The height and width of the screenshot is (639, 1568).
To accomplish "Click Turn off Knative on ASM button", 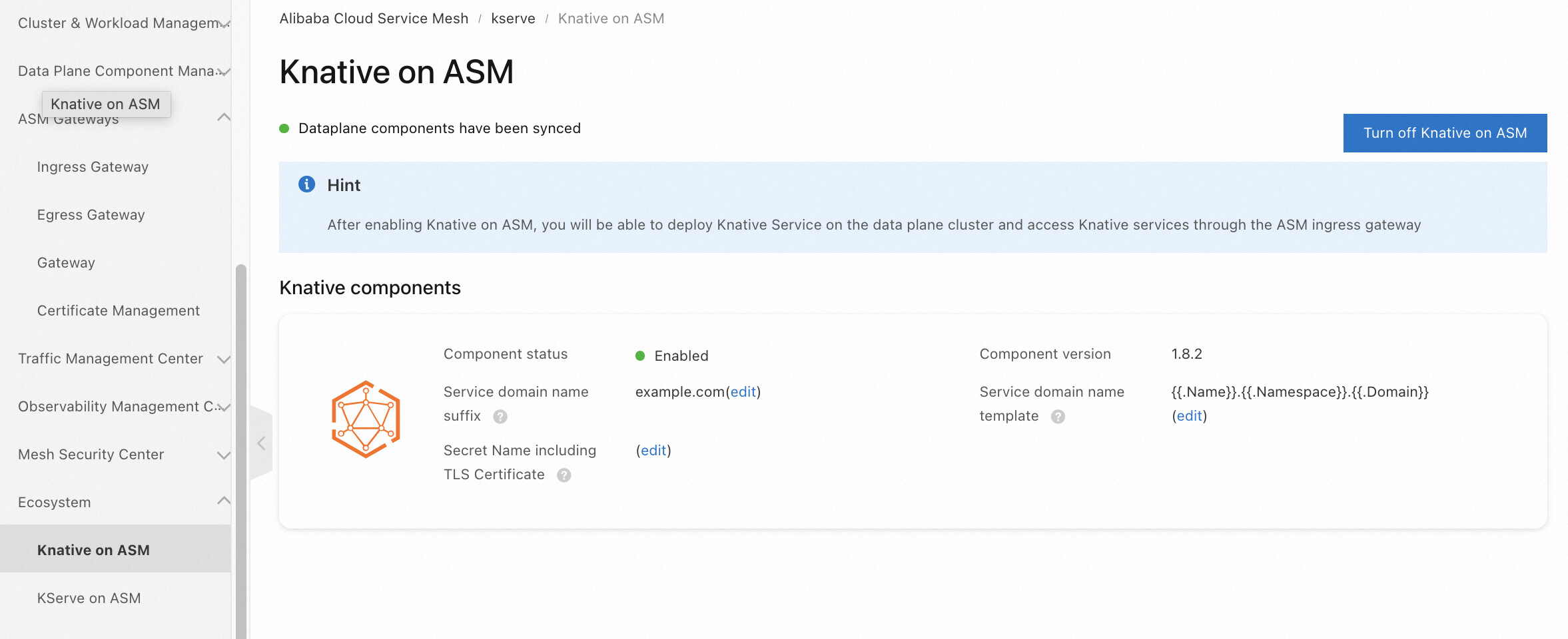I will pyautogui.click(x=1445, y=133).
